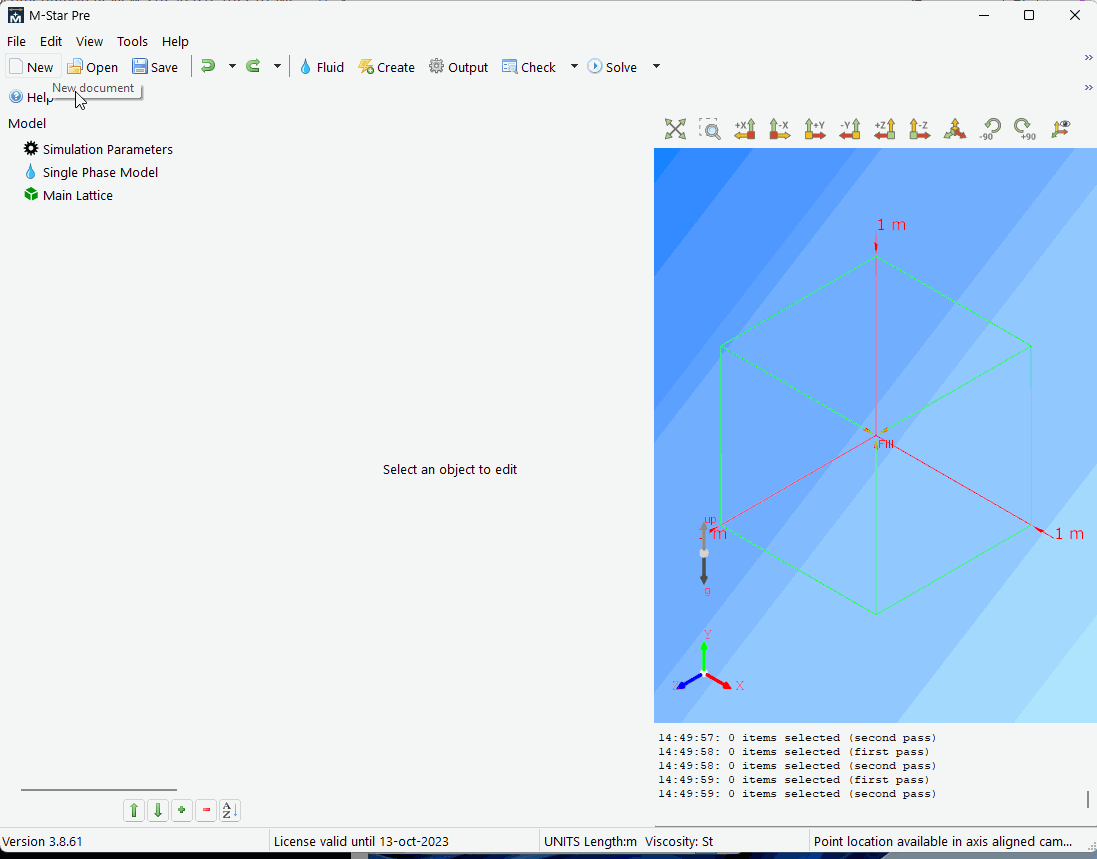Open the File menu
Screen dimensions: 1097x859
point(16,41)
